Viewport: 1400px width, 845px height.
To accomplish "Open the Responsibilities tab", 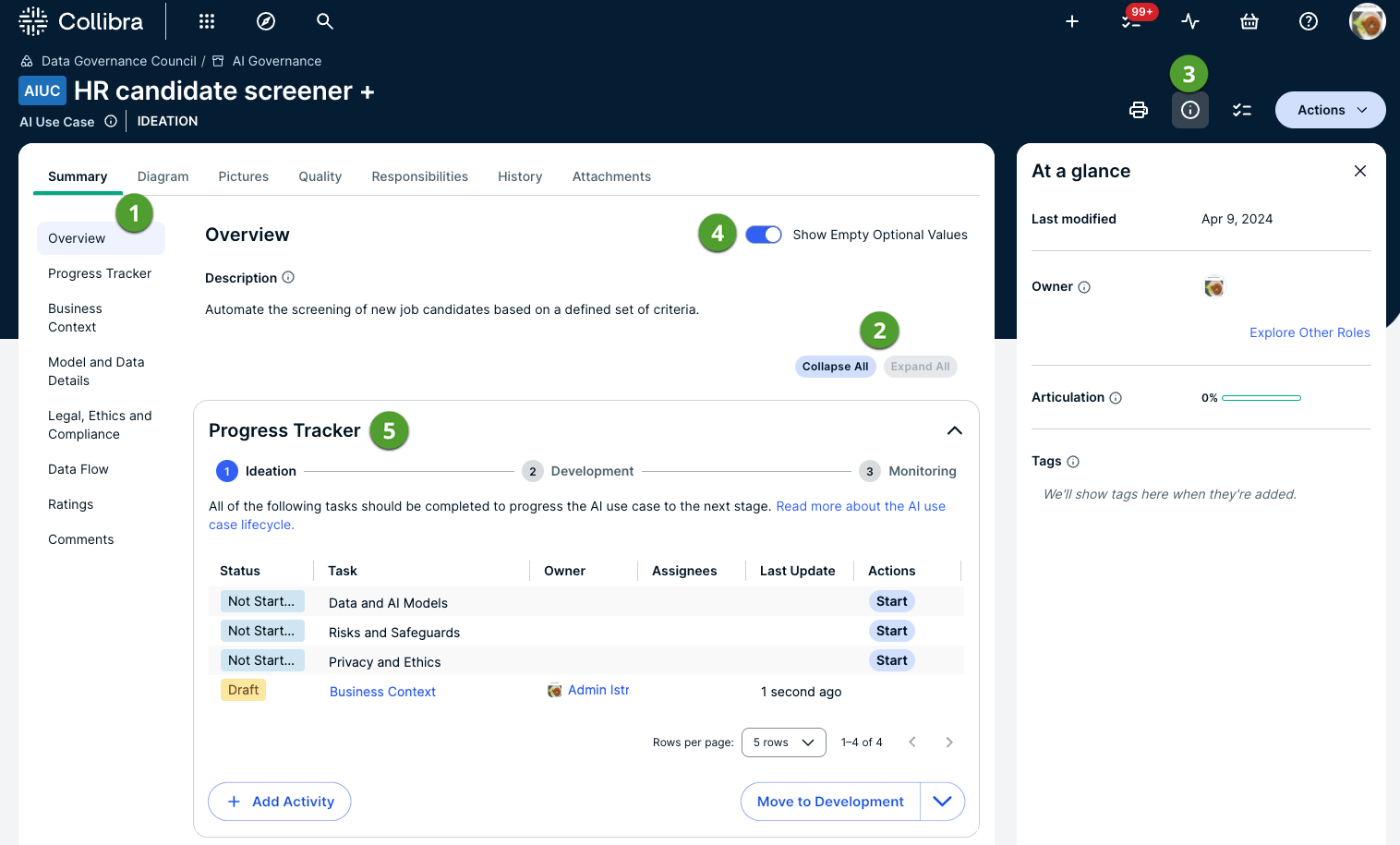I will pos(419,176).
